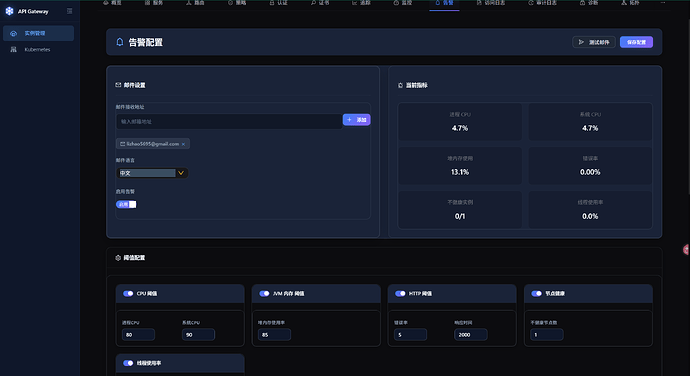Click the 添加 button
This screenshot has height=376, width=690.
coord(356,120)
